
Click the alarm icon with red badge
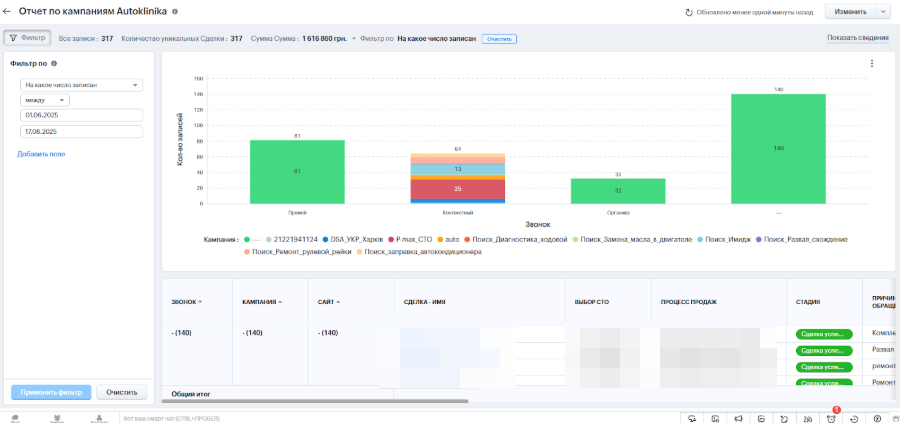coord(831,418)
